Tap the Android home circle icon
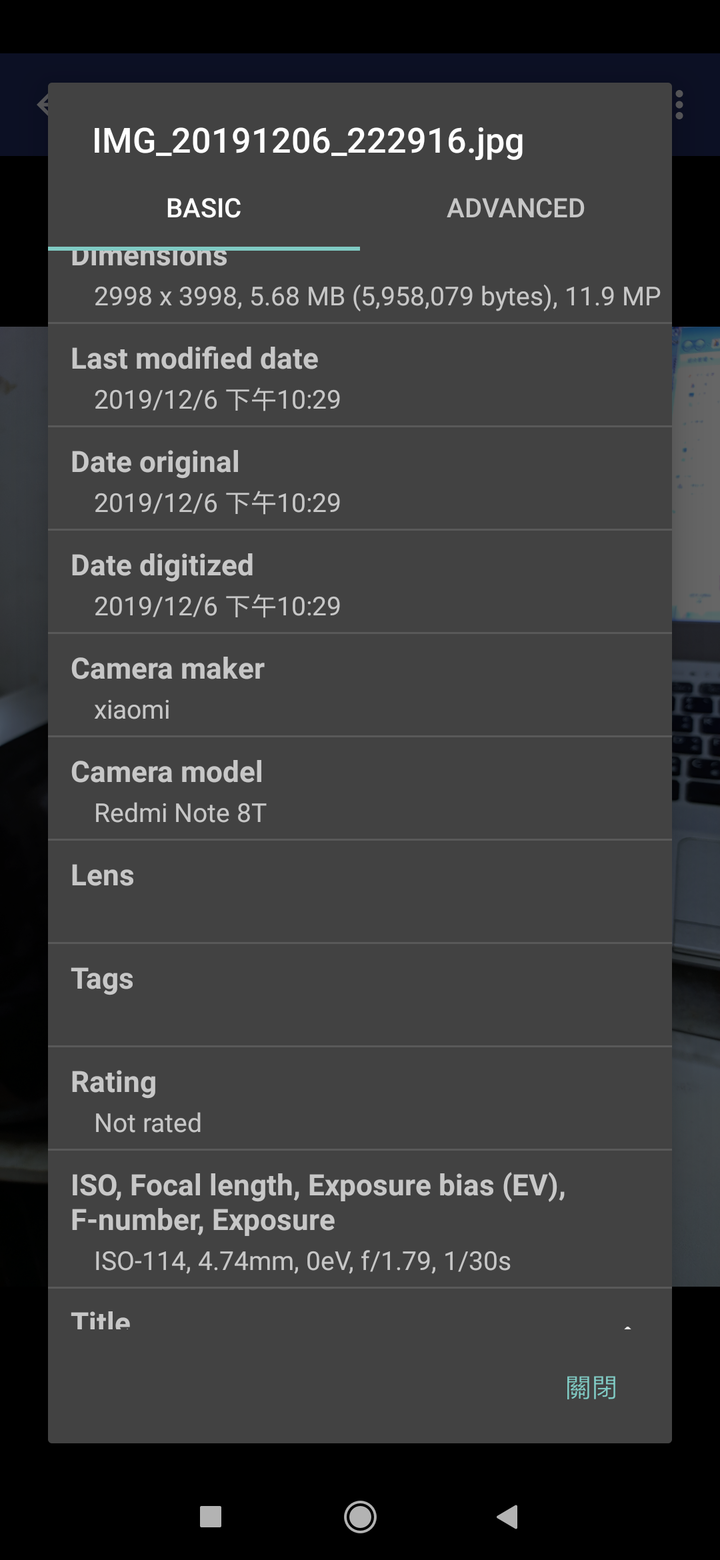The height and width of the screenshot is (1560, 720). pyautogui.click(x=360, y=1516)
